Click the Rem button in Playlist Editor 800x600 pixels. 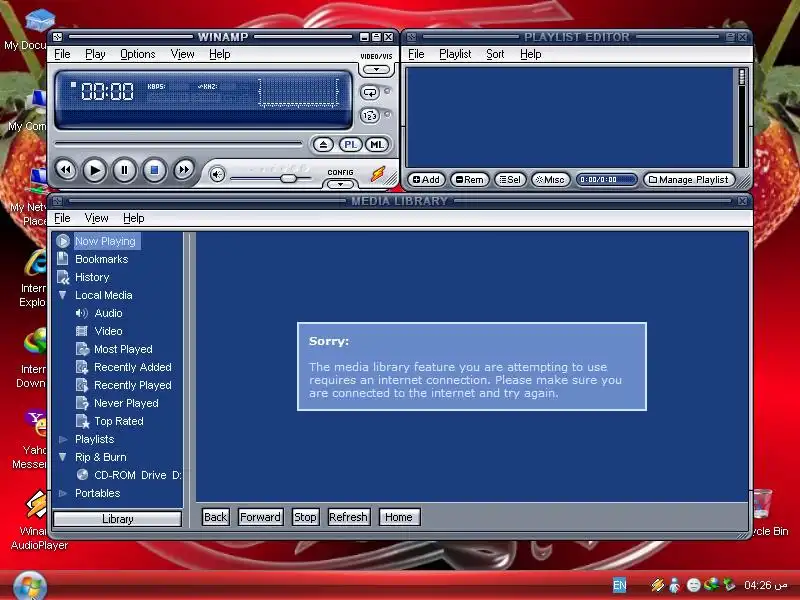469,180
